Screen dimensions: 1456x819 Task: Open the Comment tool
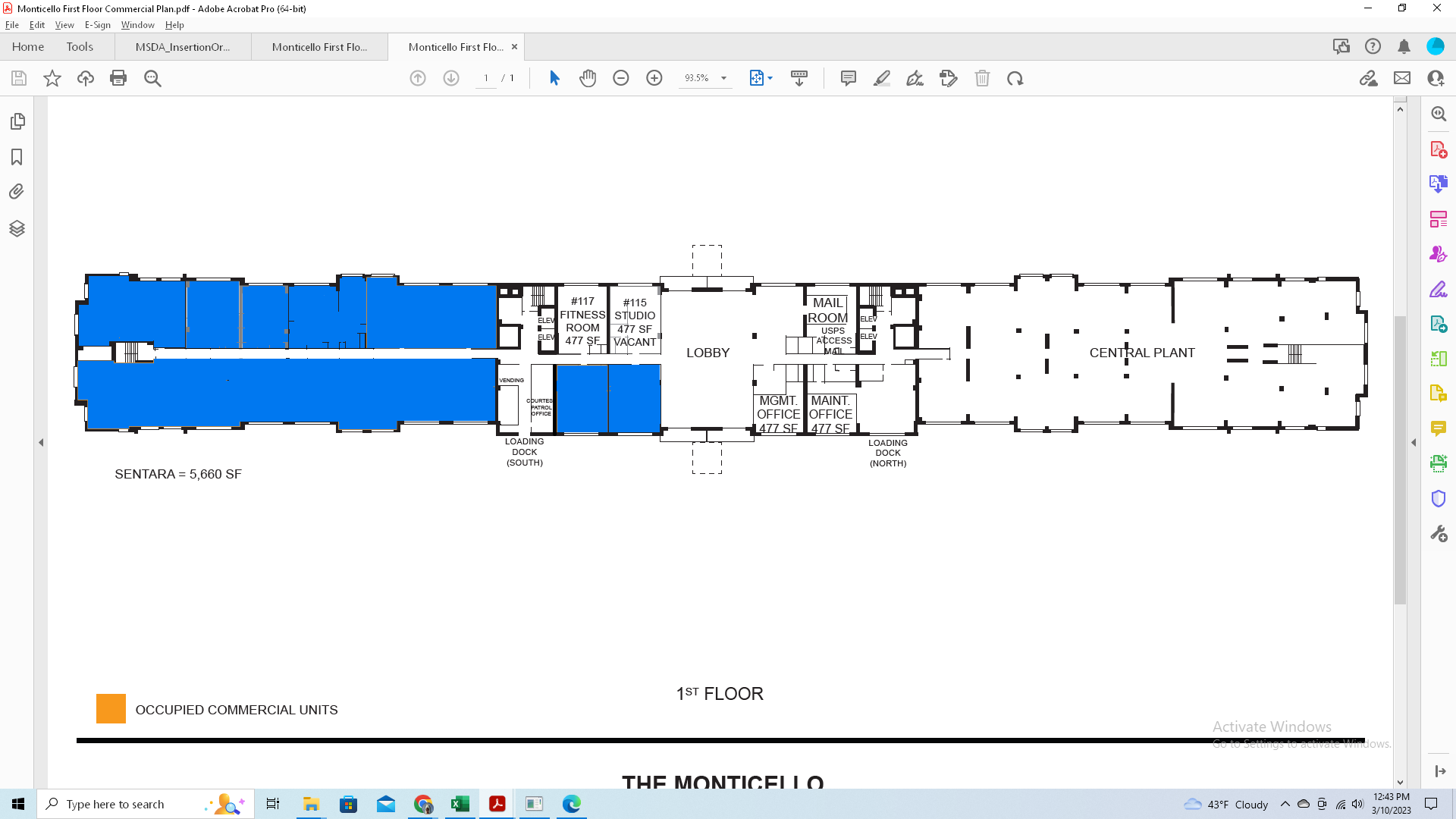coord(848,78)
